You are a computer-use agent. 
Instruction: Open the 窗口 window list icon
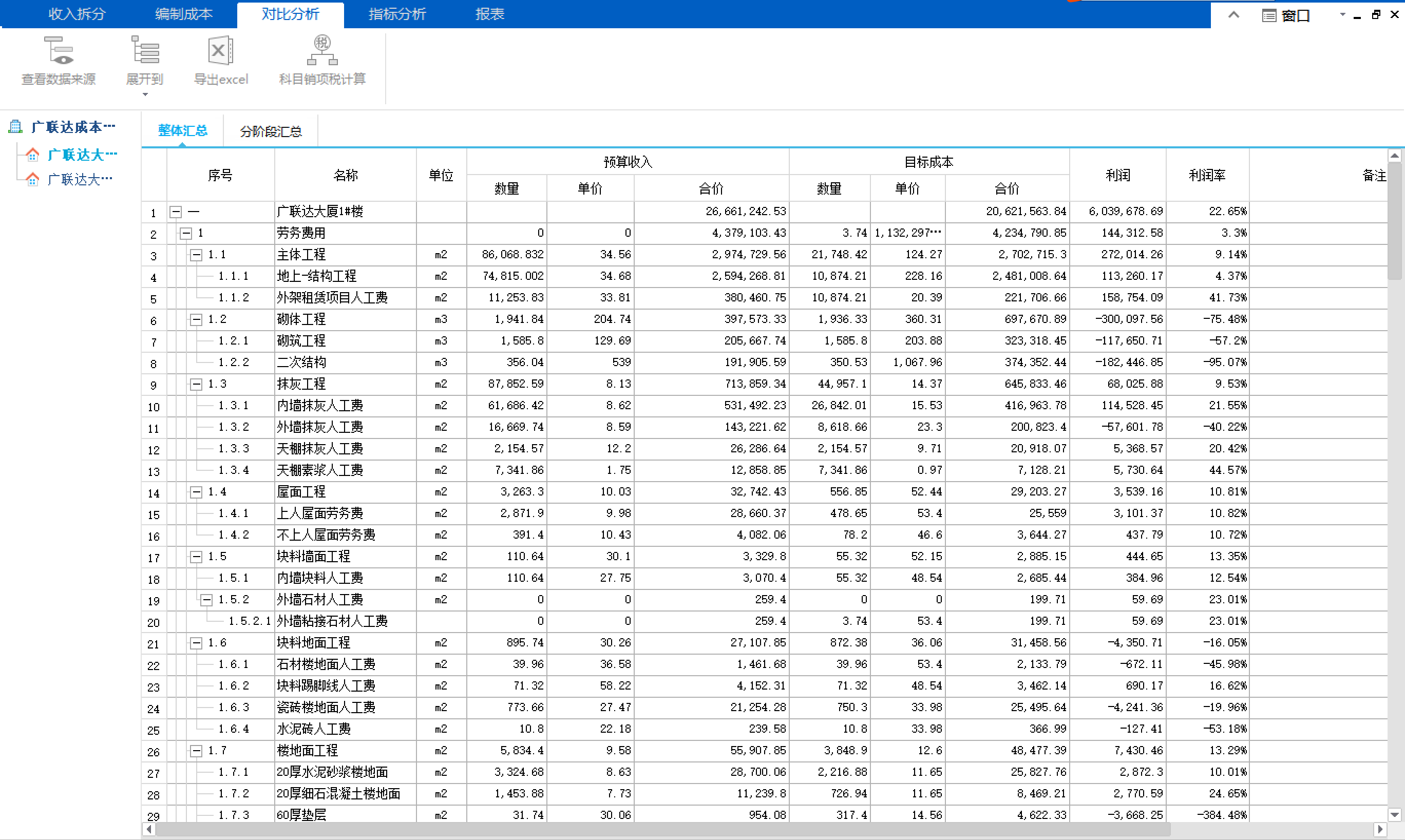pos(1269,15)
